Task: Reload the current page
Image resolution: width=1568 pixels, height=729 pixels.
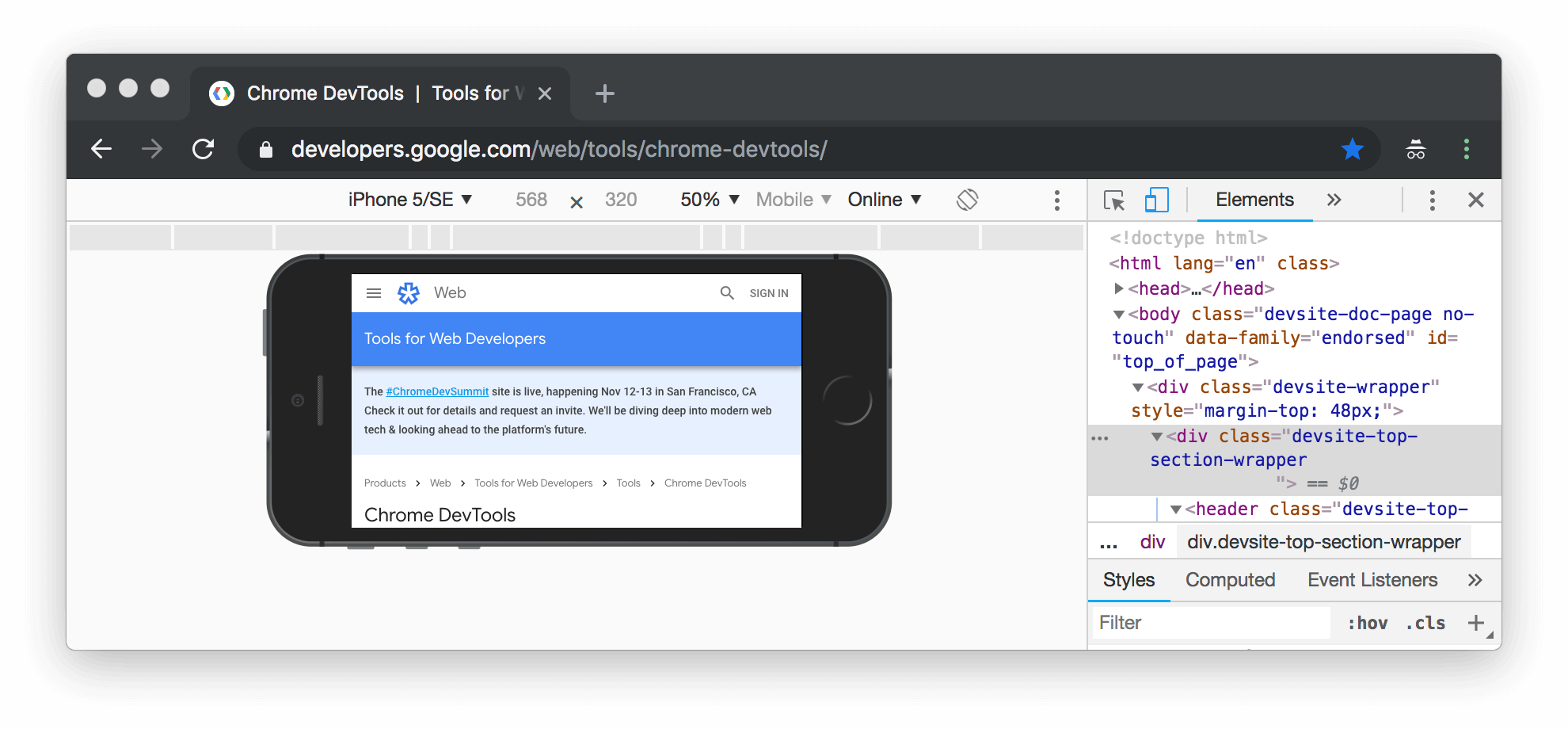Action: click(204, 149)
